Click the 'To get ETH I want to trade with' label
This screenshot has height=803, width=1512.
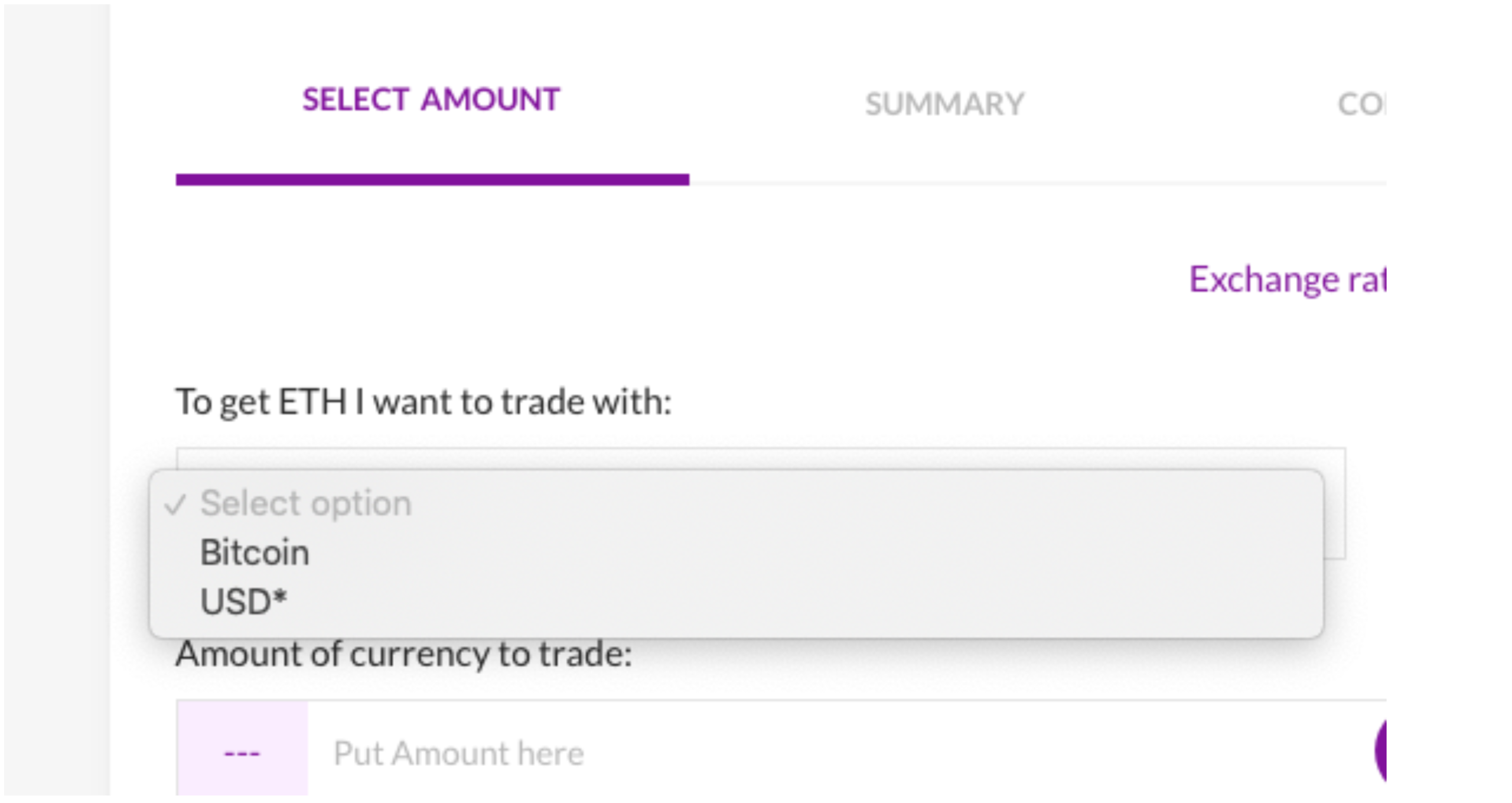(423, 402)
